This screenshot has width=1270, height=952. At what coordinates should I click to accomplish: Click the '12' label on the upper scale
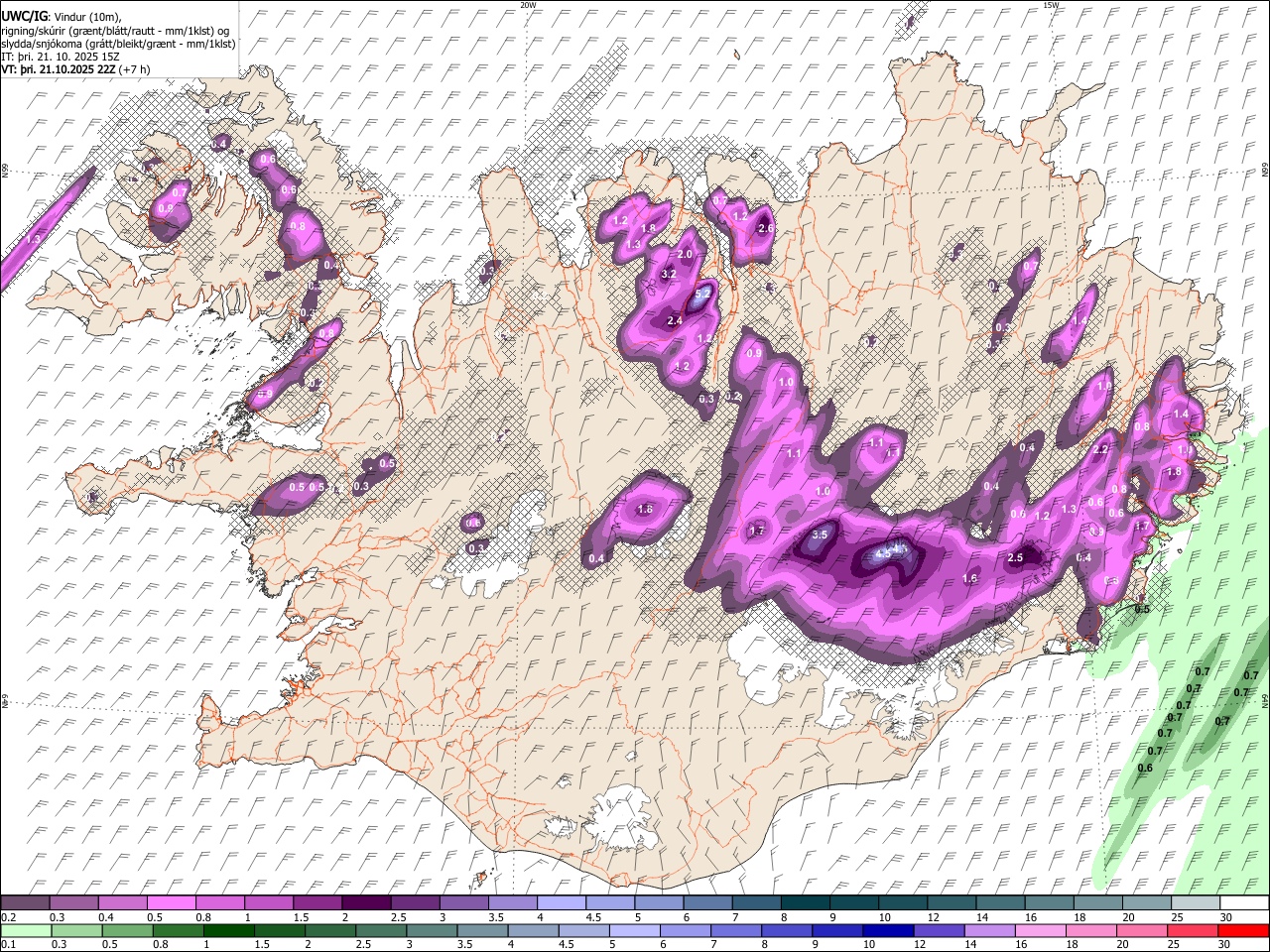pos(934,917)
